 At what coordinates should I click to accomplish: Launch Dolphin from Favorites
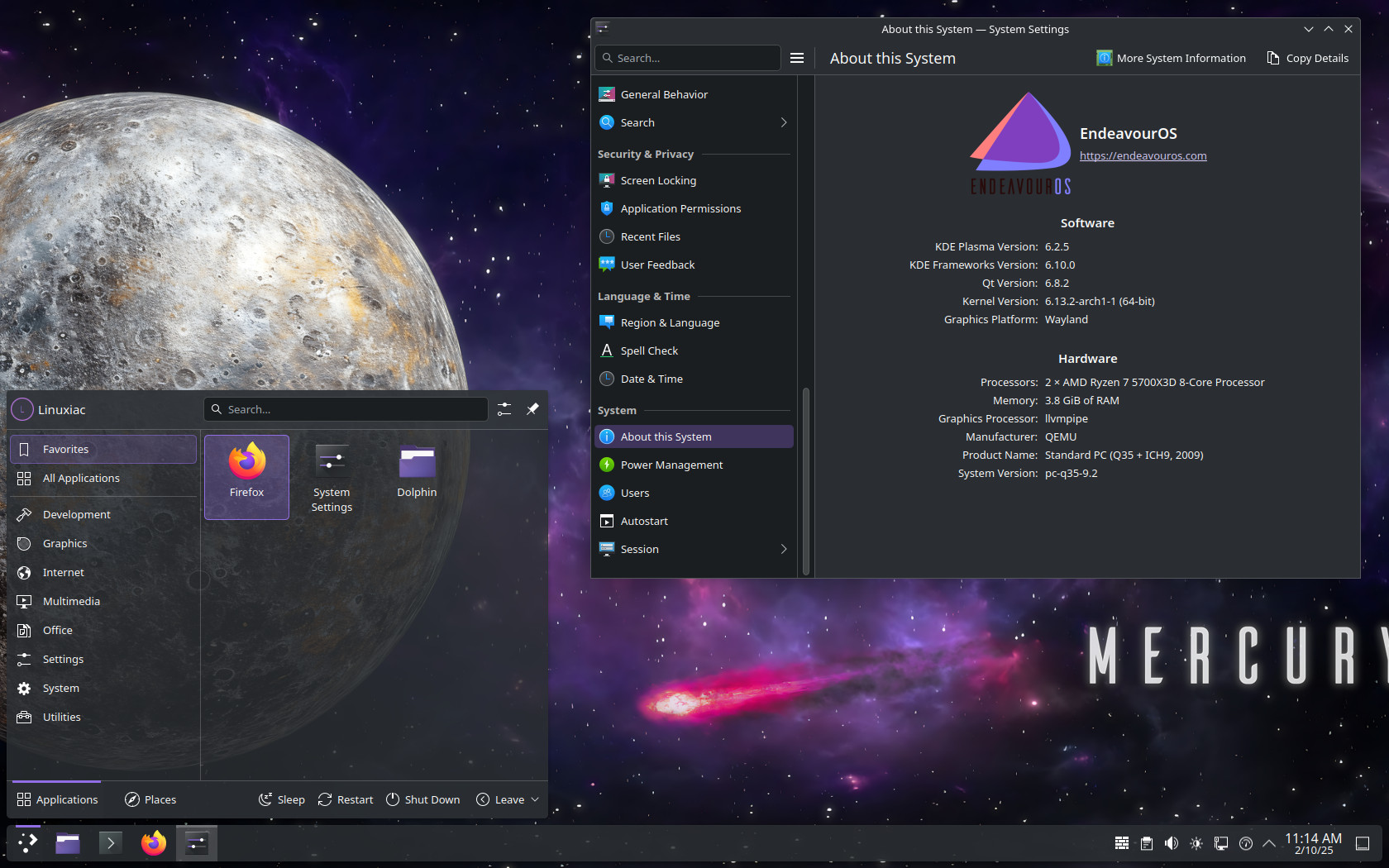pyautogui.click(x=417, y=477)
